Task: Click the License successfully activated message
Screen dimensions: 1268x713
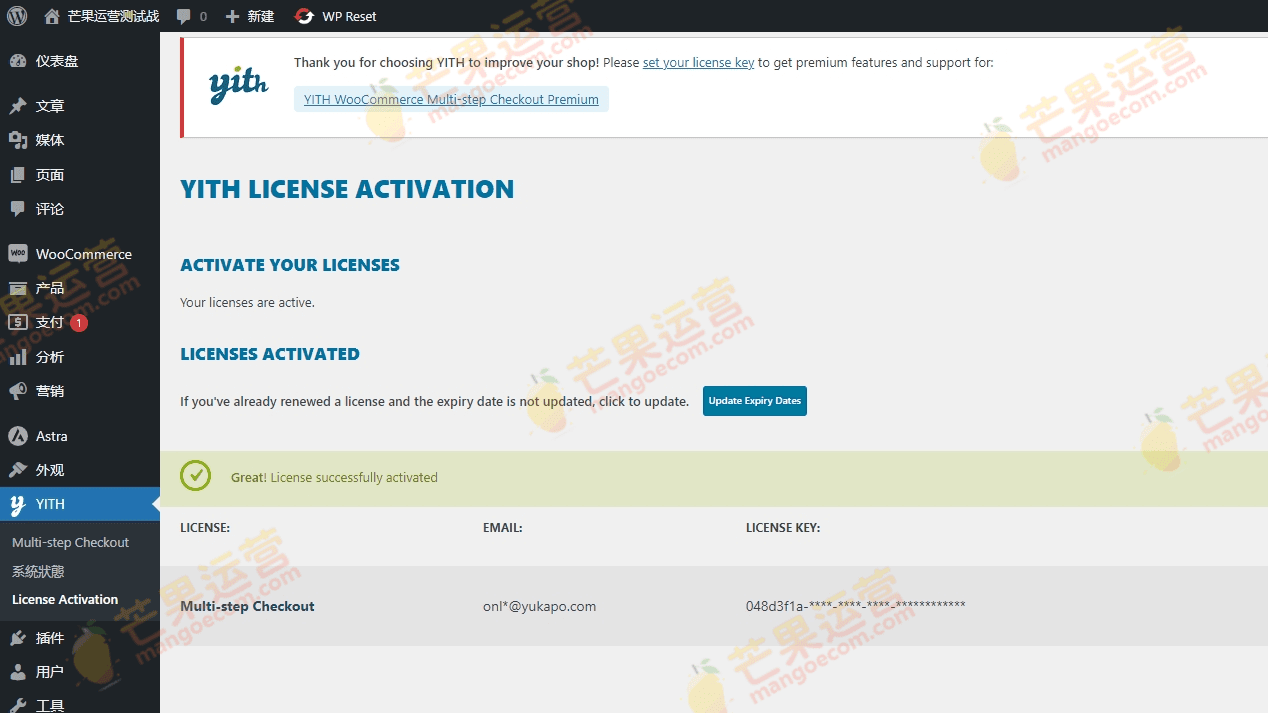Action: 334,478
